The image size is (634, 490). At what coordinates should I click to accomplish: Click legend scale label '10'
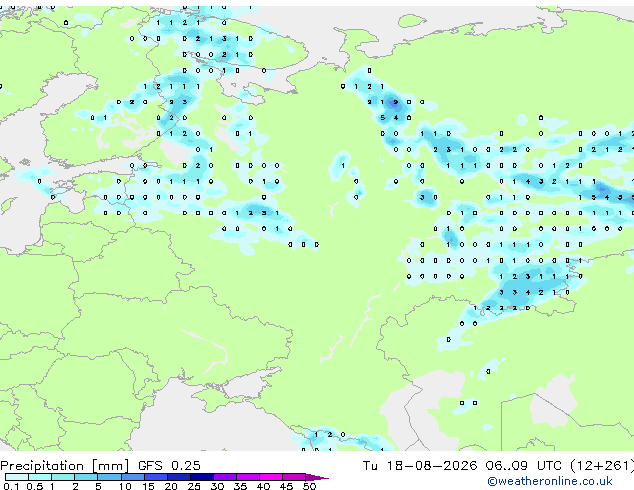[x=125, y=486]
